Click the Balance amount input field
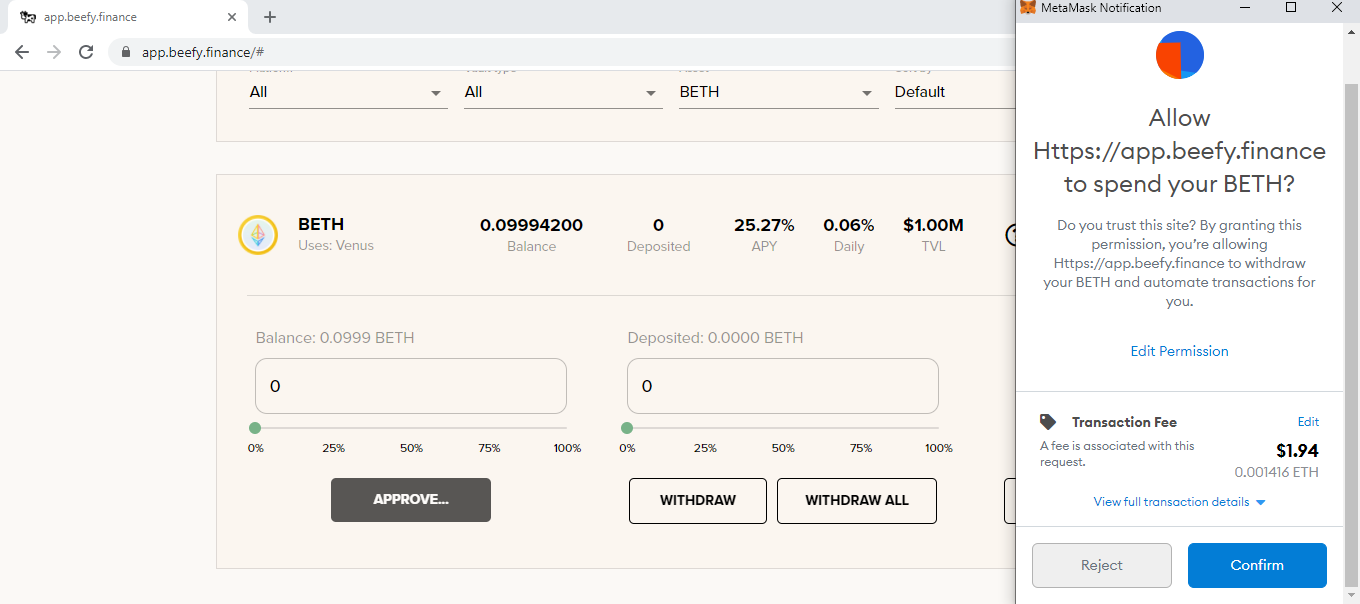This screenshot has width=1360, height=604. [x=411, y=386]
